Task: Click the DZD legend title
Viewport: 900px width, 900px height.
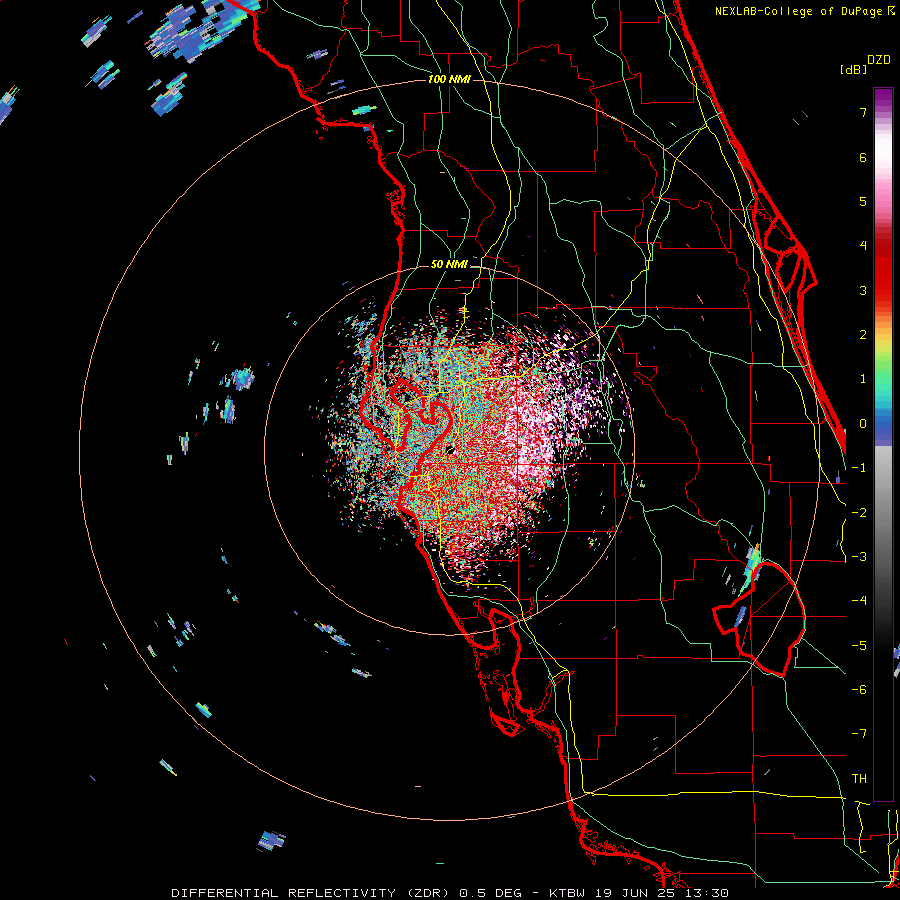Action: pyautogui.click(x=879, y=60)
